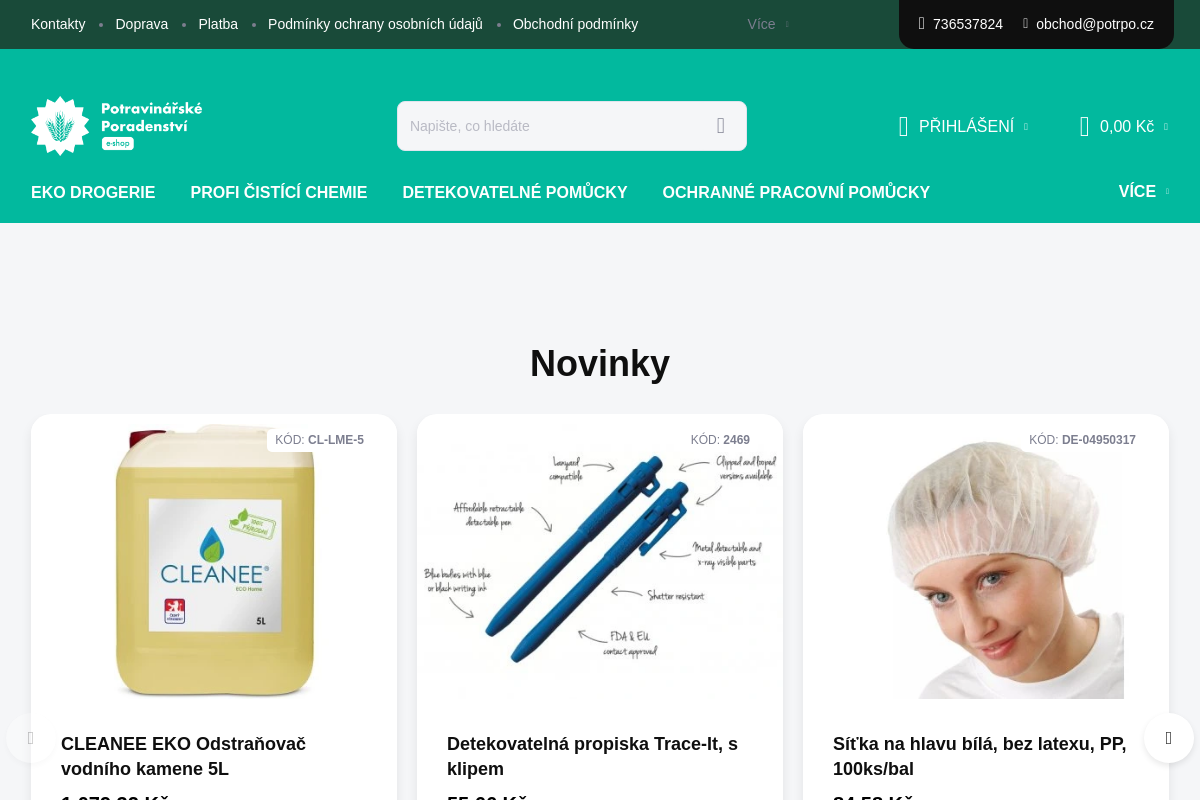Open the CLEANEE canister product image
The width and height of the screenshot is (1200, 800).
click(x=214, y=561)
